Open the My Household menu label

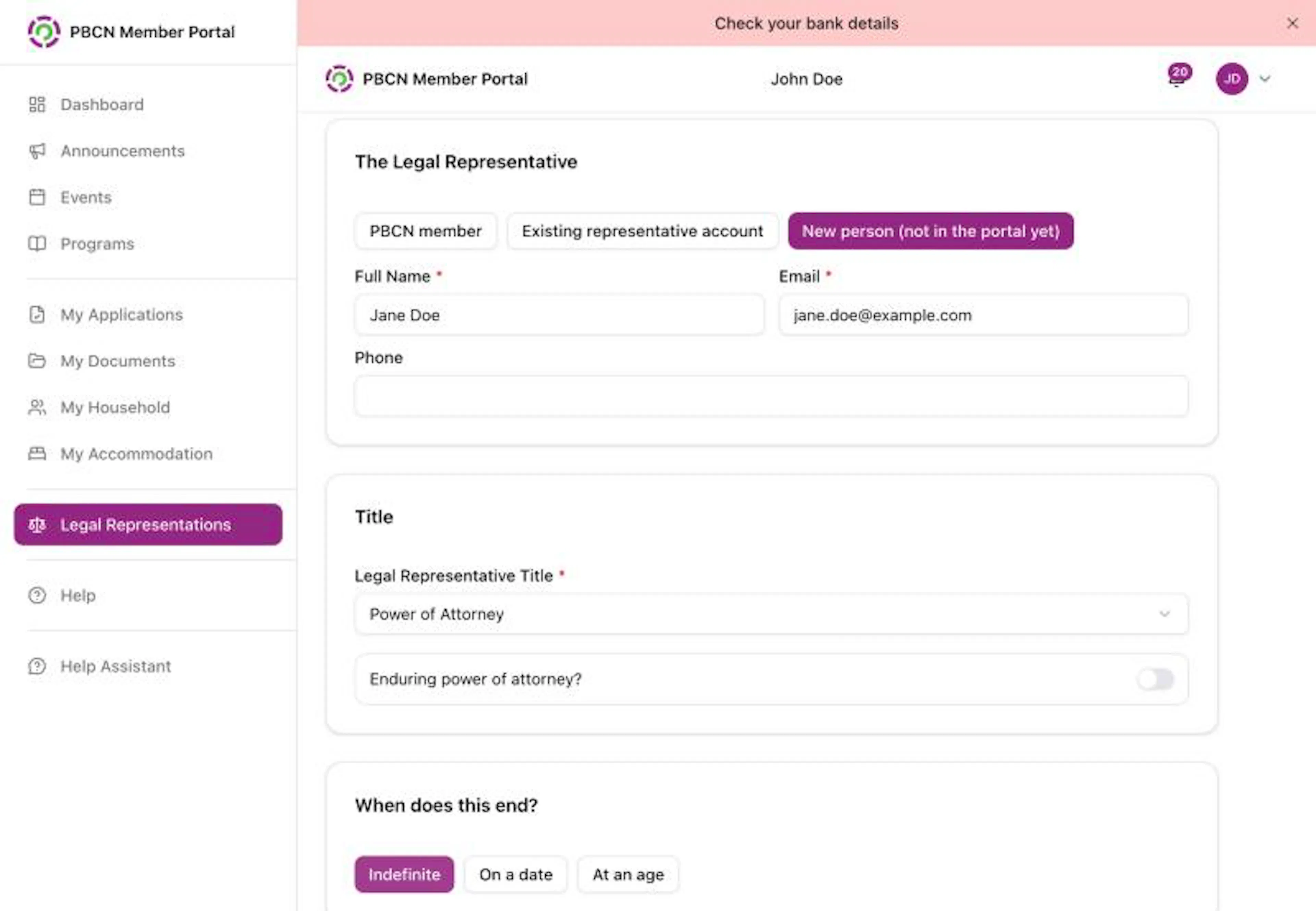click(115, 407)
